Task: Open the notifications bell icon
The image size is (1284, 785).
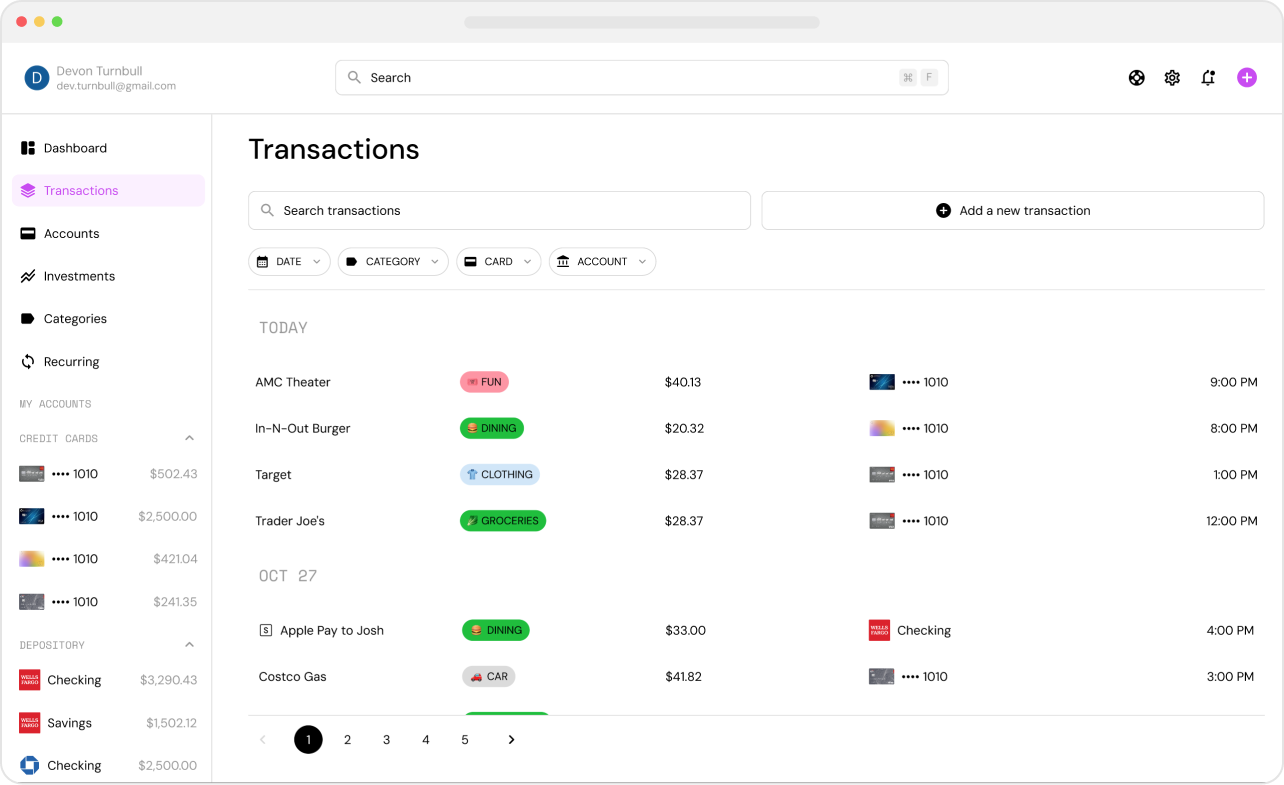Action: [x=1208, y=78]
